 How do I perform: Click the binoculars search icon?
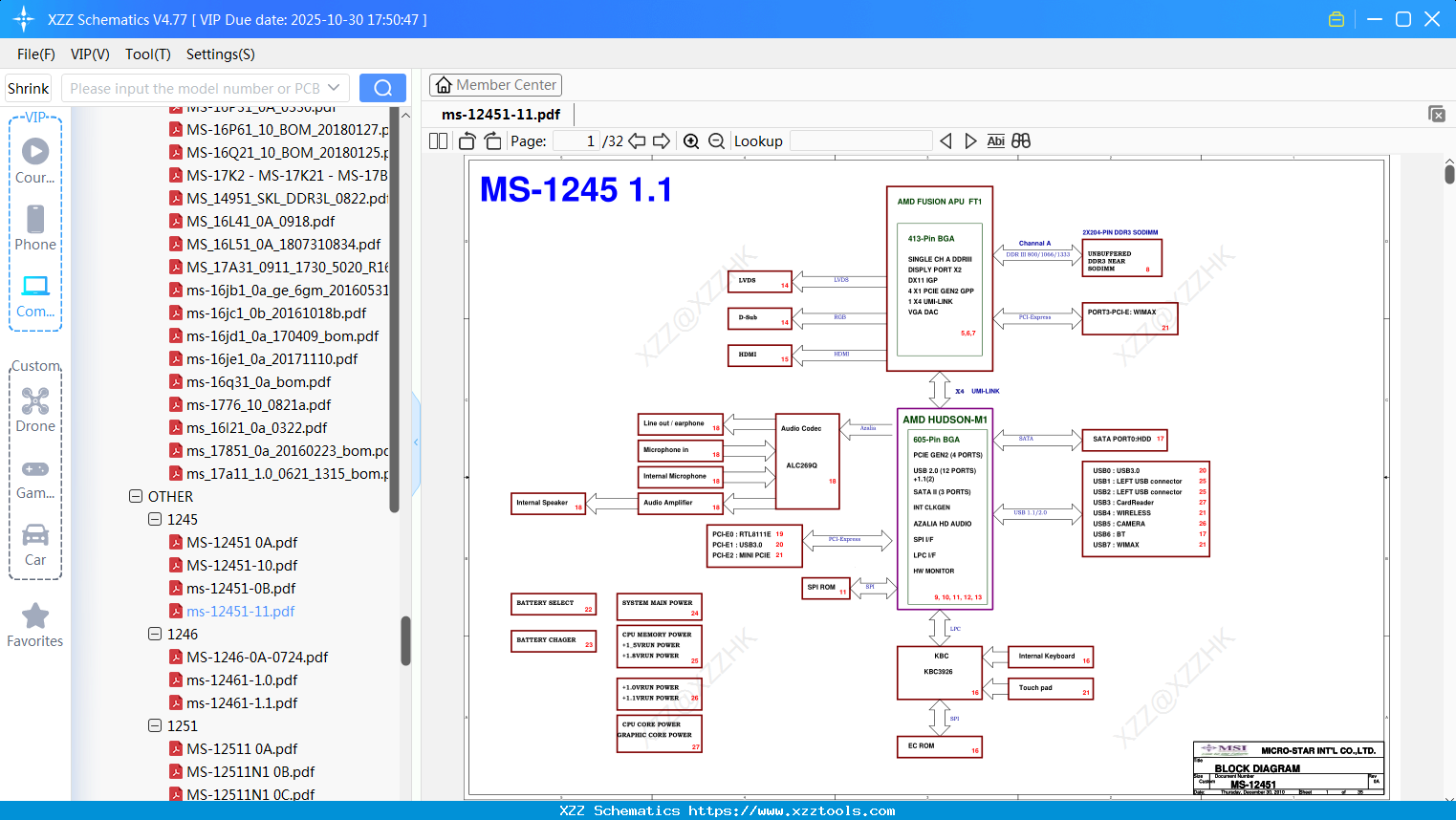[1021, 141]
